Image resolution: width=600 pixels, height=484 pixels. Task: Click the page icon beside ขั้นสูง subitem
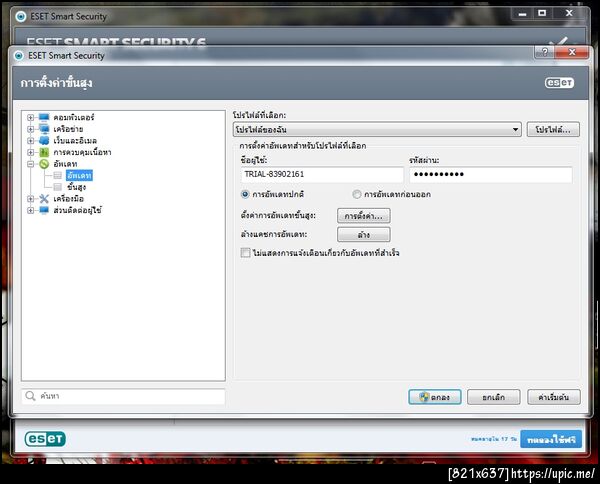57,187
